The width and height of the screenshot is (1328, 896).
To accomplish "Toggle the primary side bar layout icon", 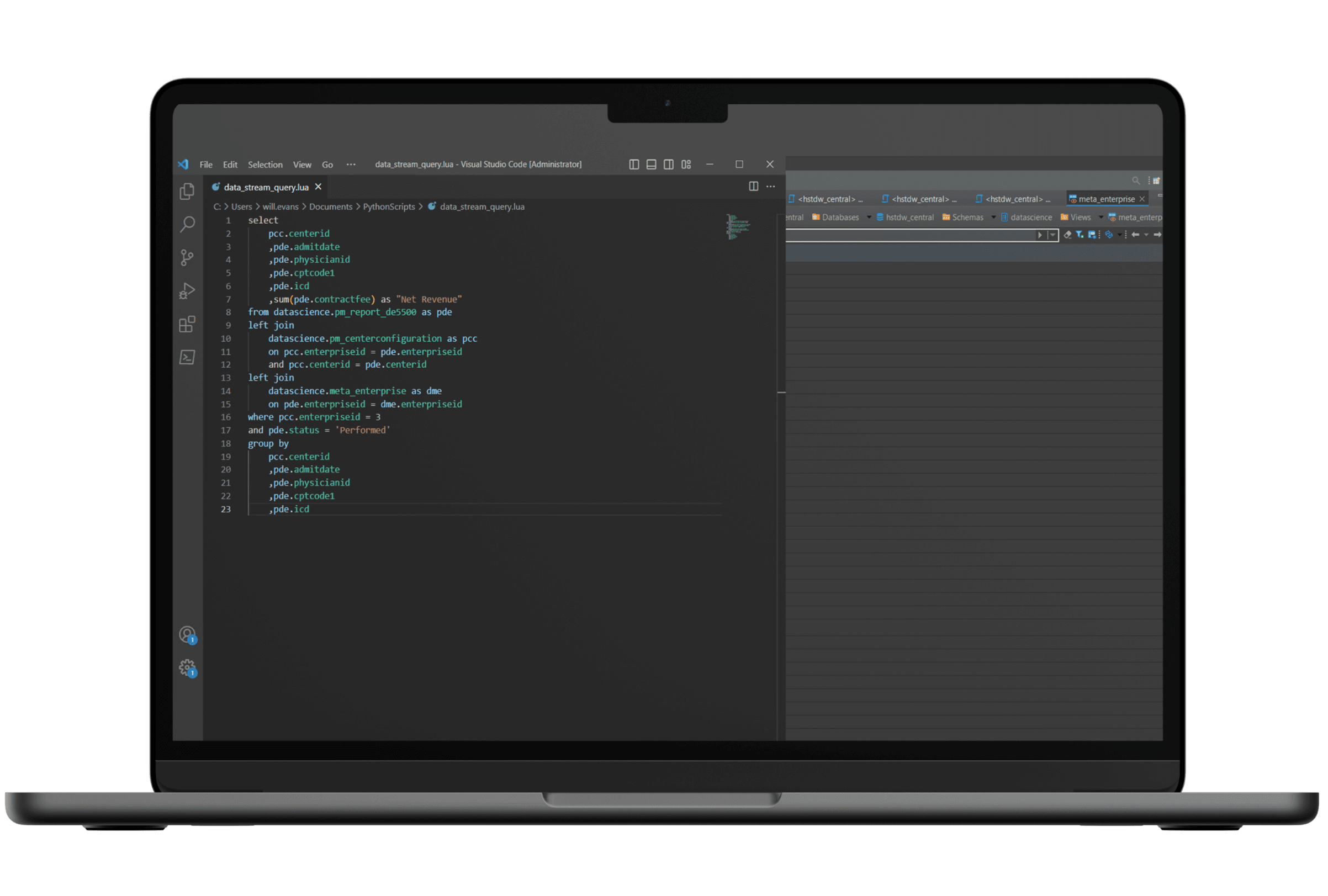I will (634, 165).
